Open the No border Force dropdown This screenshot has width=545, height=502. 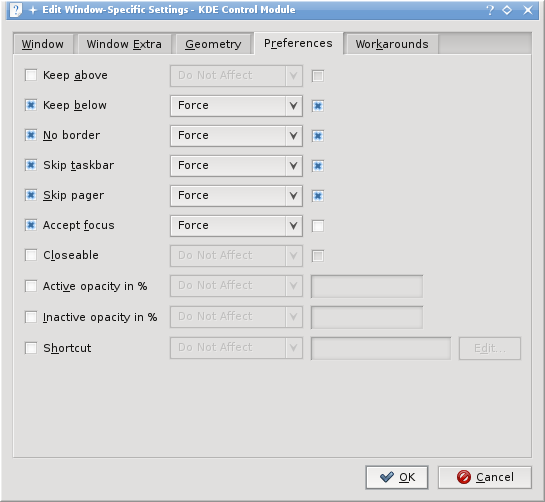click(x=236, y=136)
